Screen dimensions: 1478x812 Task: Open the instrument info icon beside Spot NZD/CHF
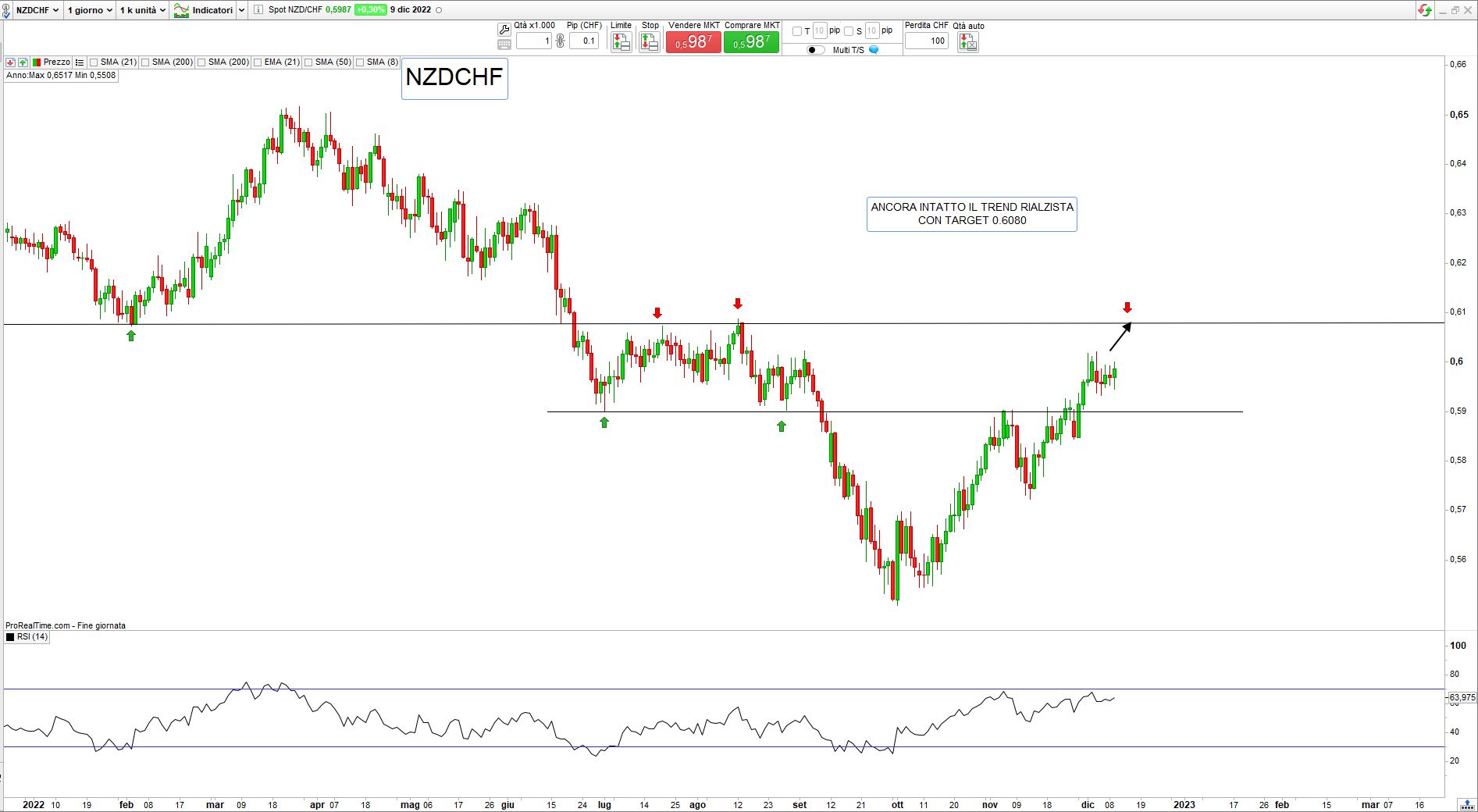point(258,10)
